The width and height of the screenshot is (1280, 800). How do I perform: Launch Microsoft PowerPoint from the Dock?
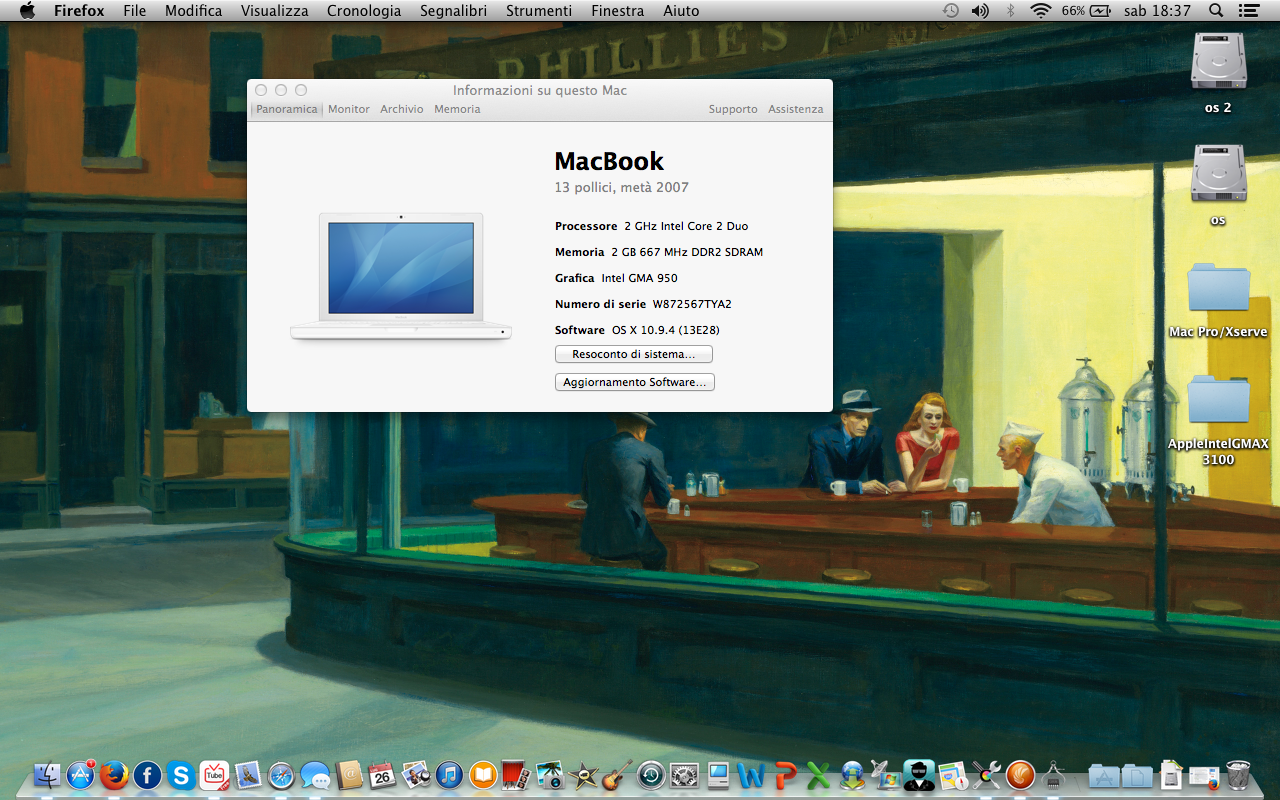786,775
